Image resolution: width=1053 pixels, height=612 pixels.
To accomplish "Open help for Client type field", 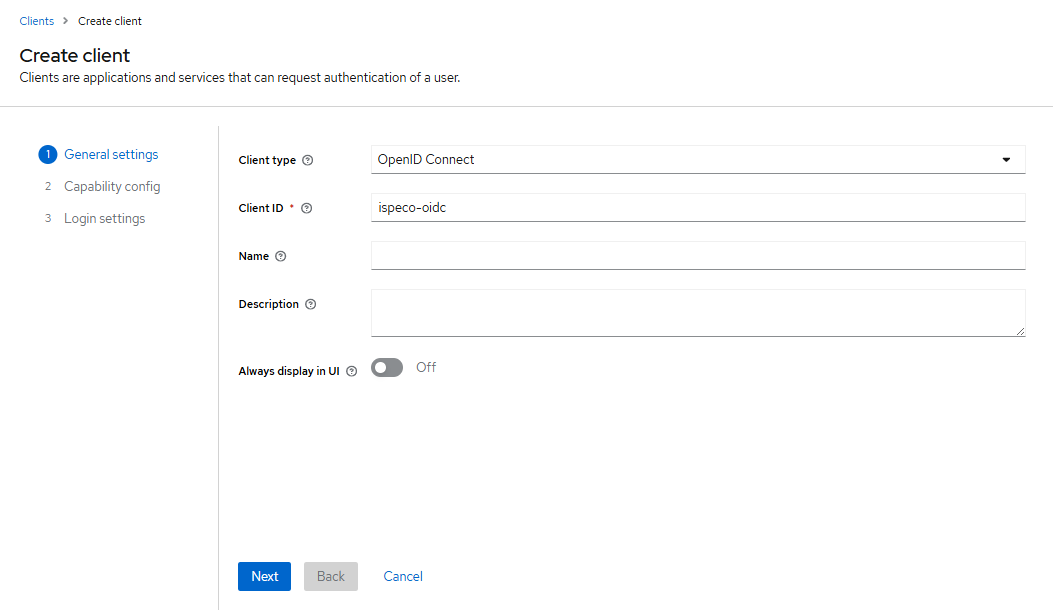I will coord(307,159).
